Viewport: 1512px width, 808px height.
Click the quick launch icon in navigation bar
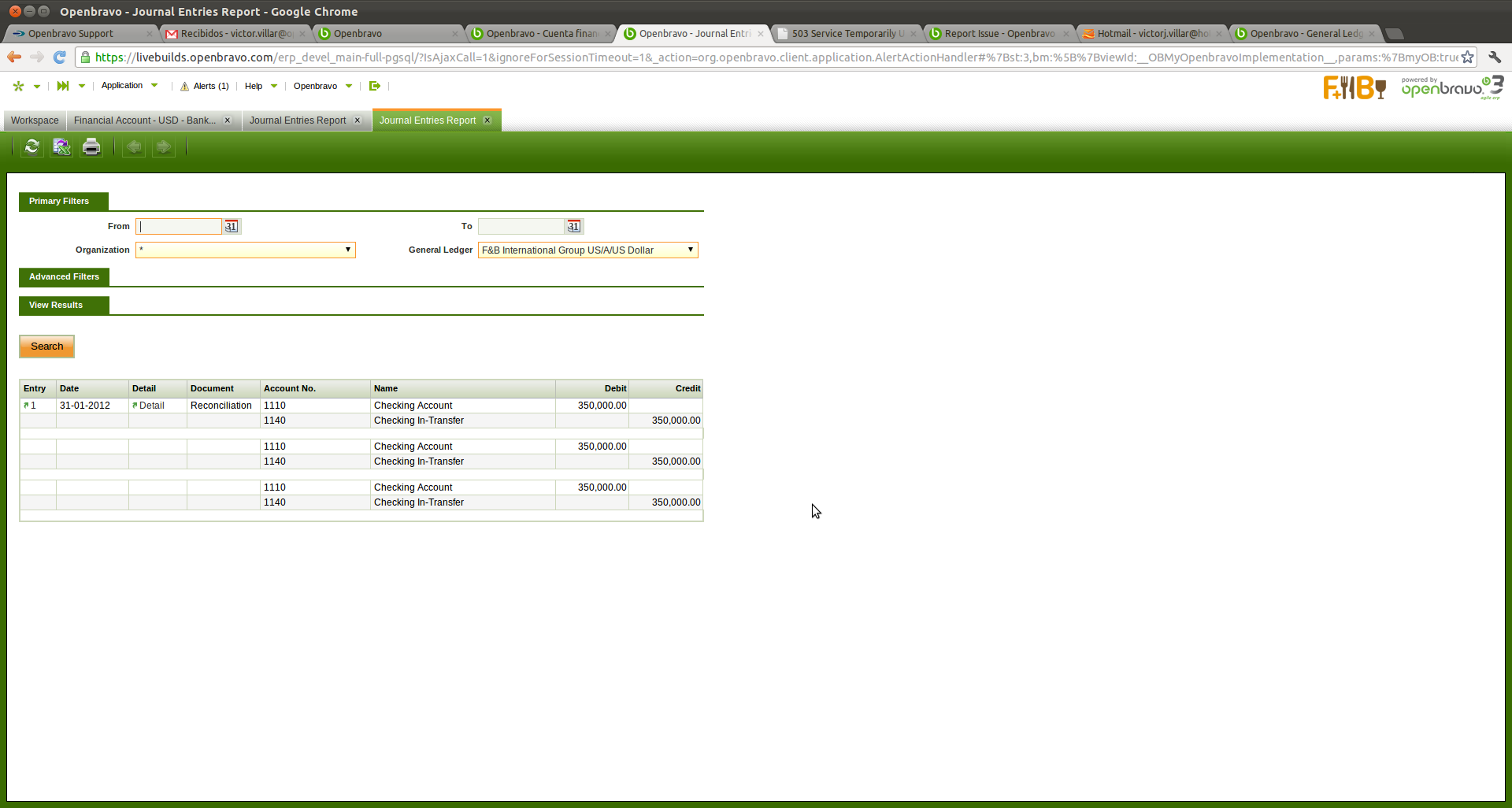pos(63,86)
